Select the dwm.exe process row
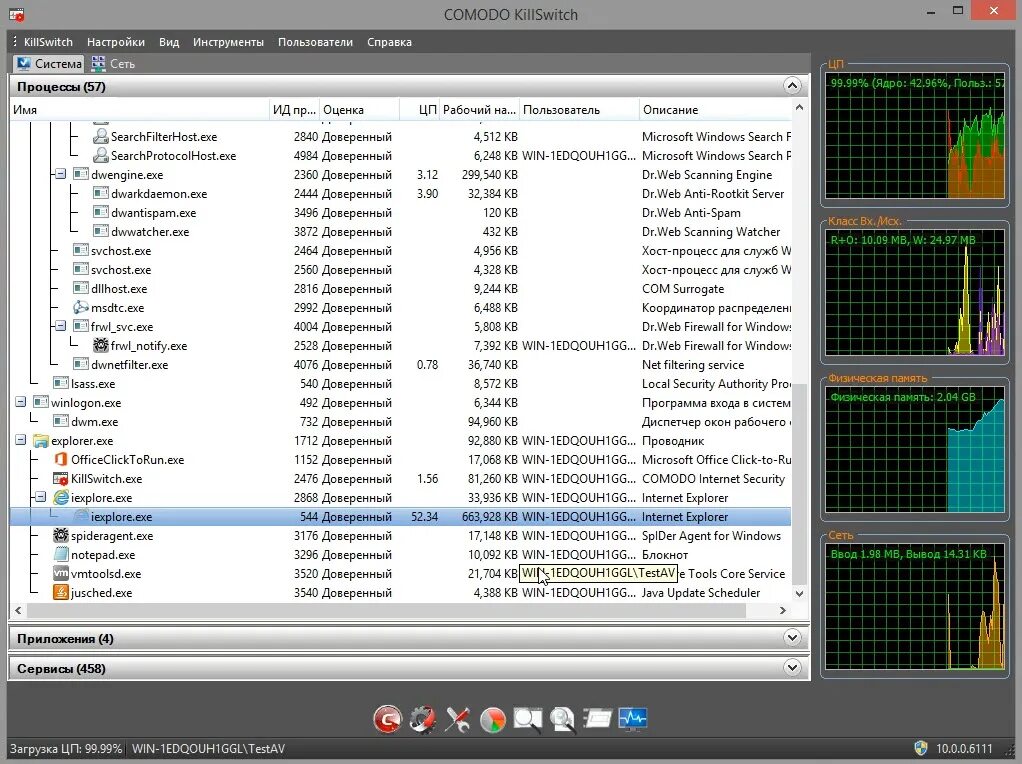 click(401, 422)
